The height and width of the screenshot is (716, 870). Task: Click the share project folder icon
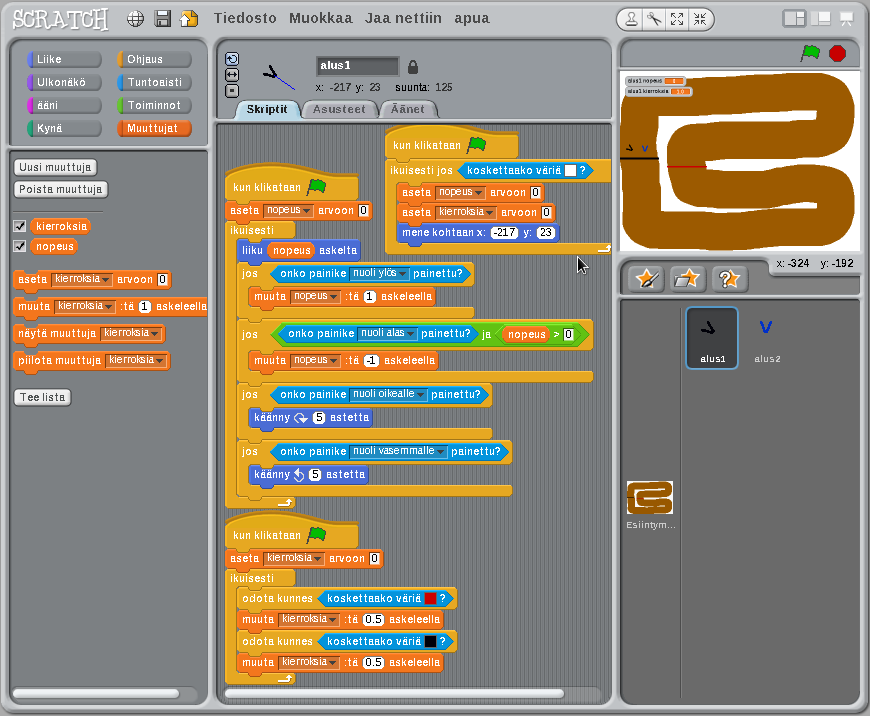[x=189, y=19]
